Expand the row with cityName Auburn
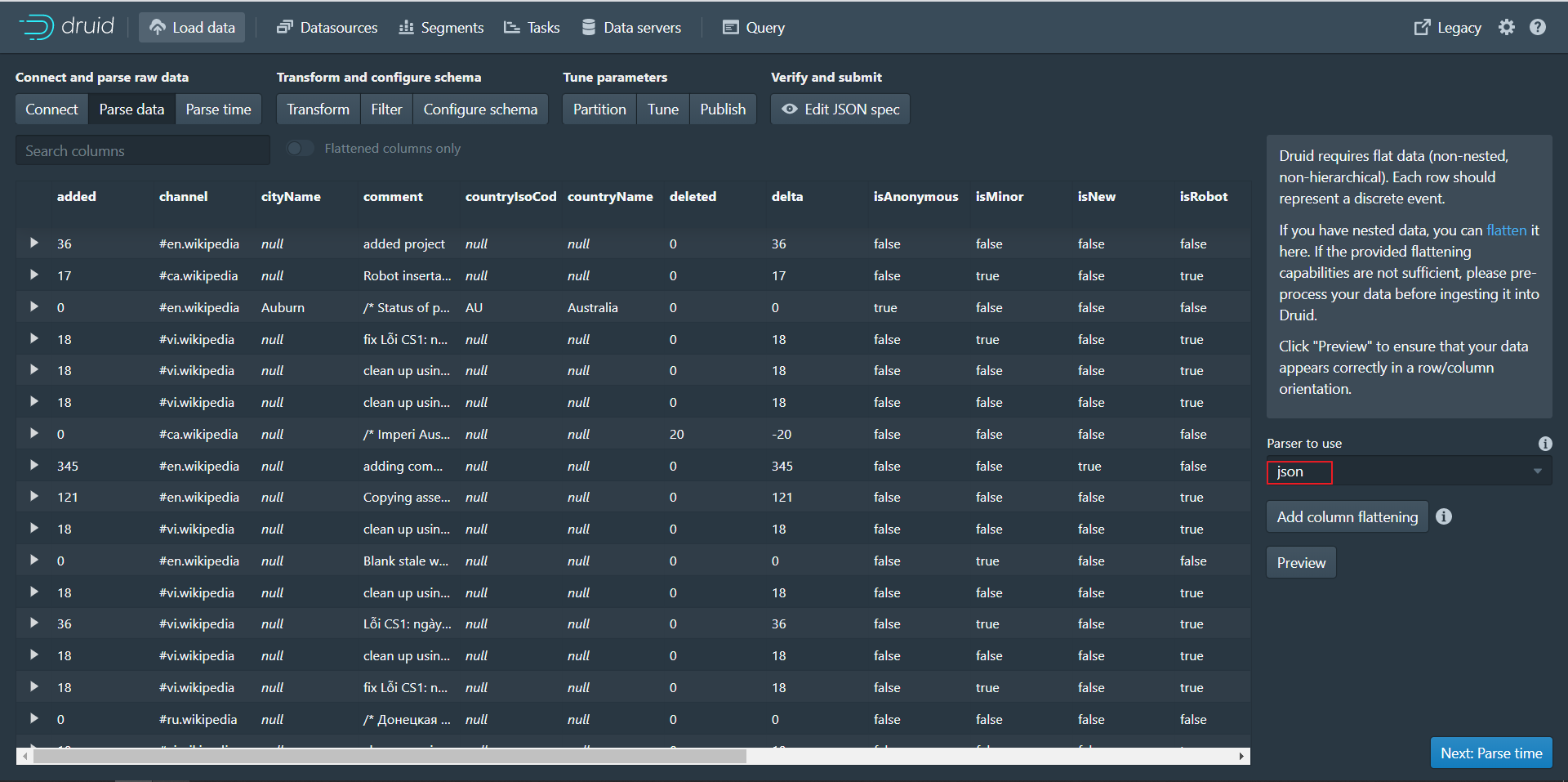 33,306
